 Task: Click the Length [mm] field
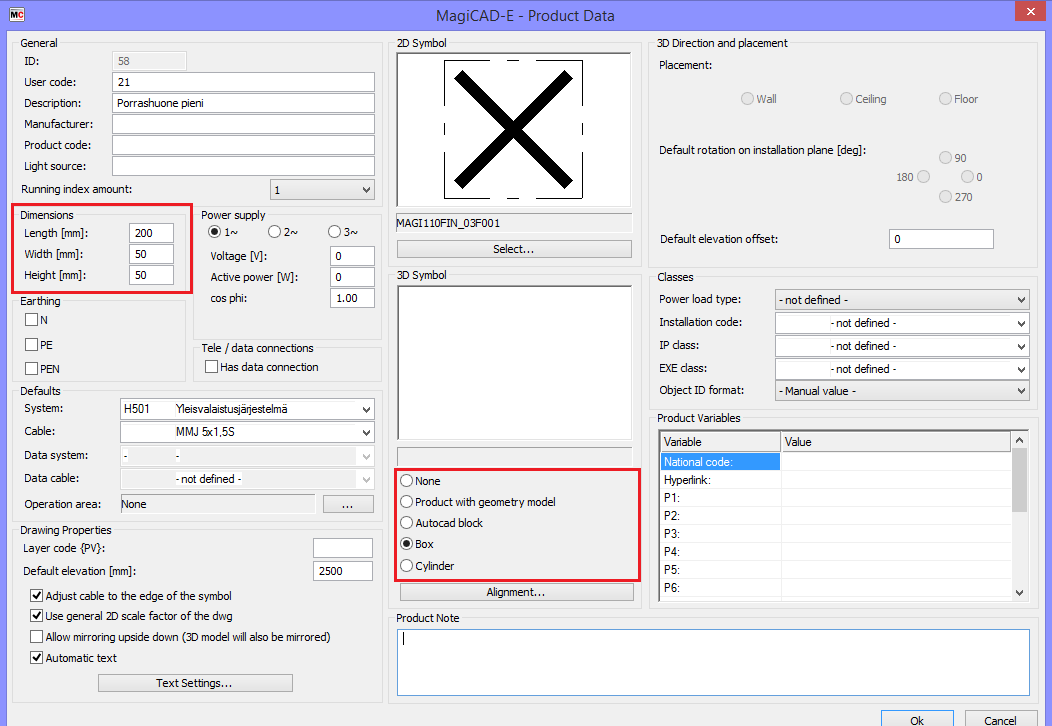pyautogui.click(x=152, y=233)
